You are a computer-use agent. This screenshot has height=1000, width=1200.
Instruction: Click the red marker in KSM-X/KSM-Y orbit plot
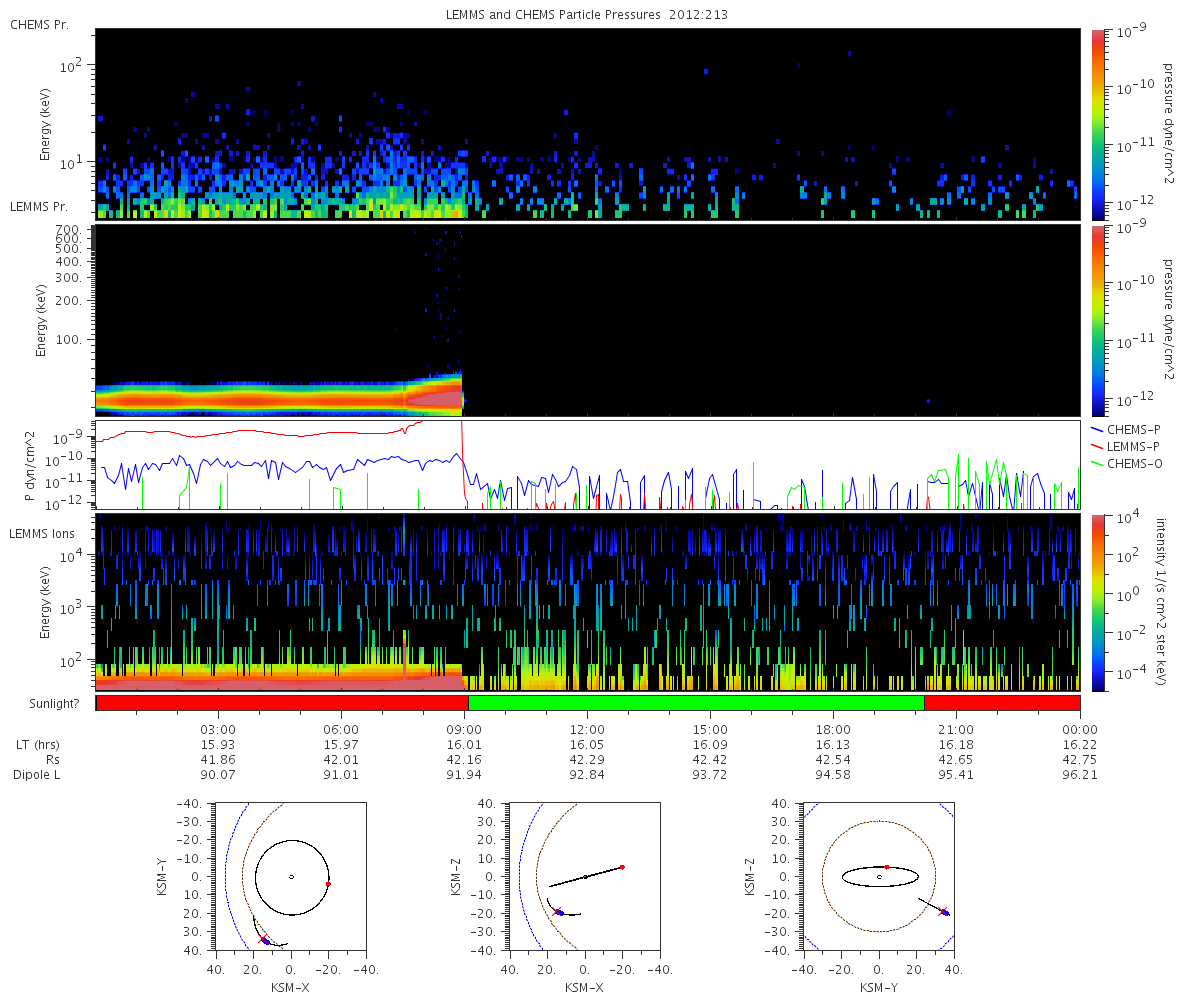[x=328, y=884]
